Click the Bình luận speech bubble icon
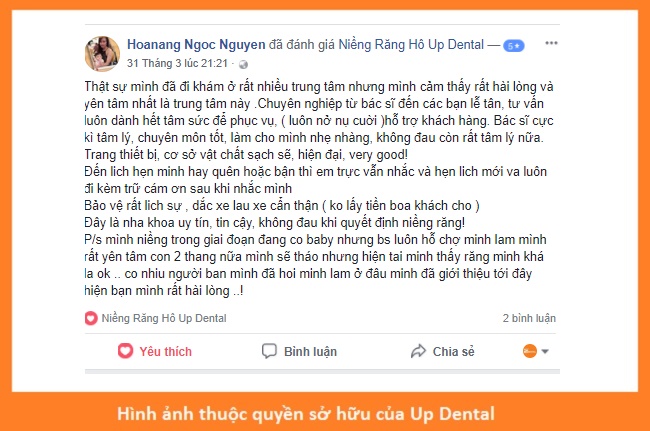Screen dimensions: 650x431 pos(269,351)
